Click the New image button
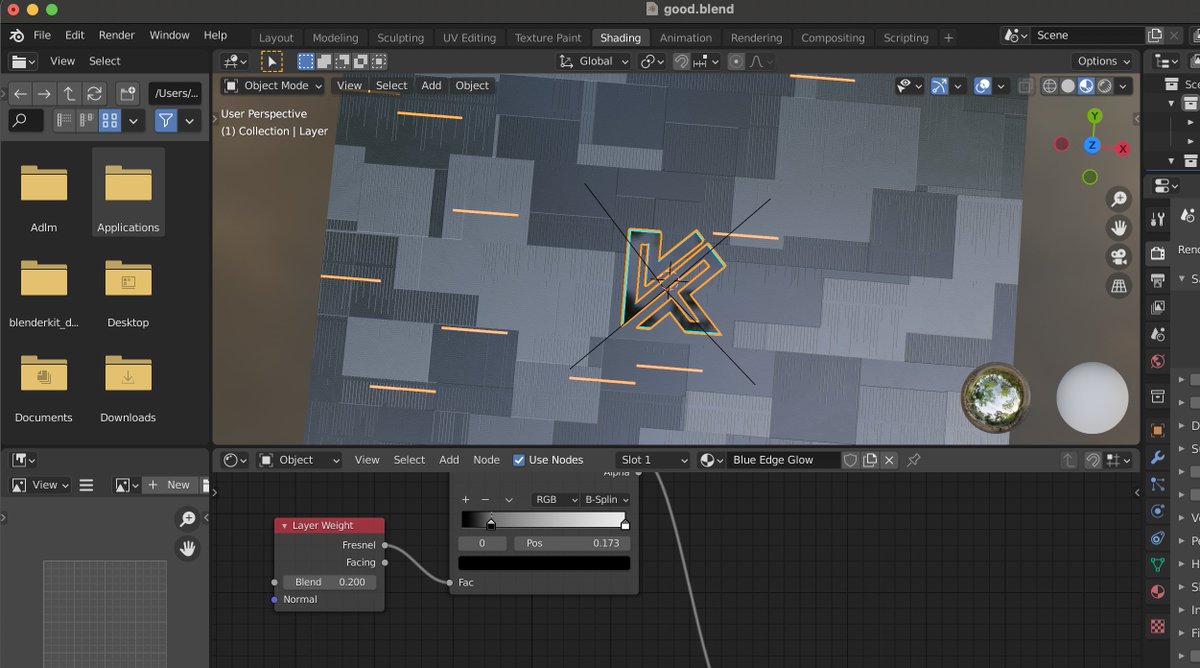The width and height of the screenshot is (1200, 668). pyautogui.click(x=170, y=485)
